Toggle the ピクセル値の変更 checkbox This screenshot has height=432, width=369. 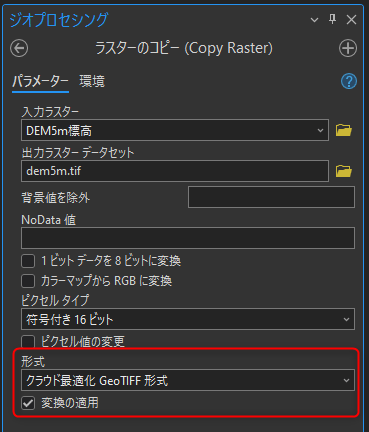(28, 341)
